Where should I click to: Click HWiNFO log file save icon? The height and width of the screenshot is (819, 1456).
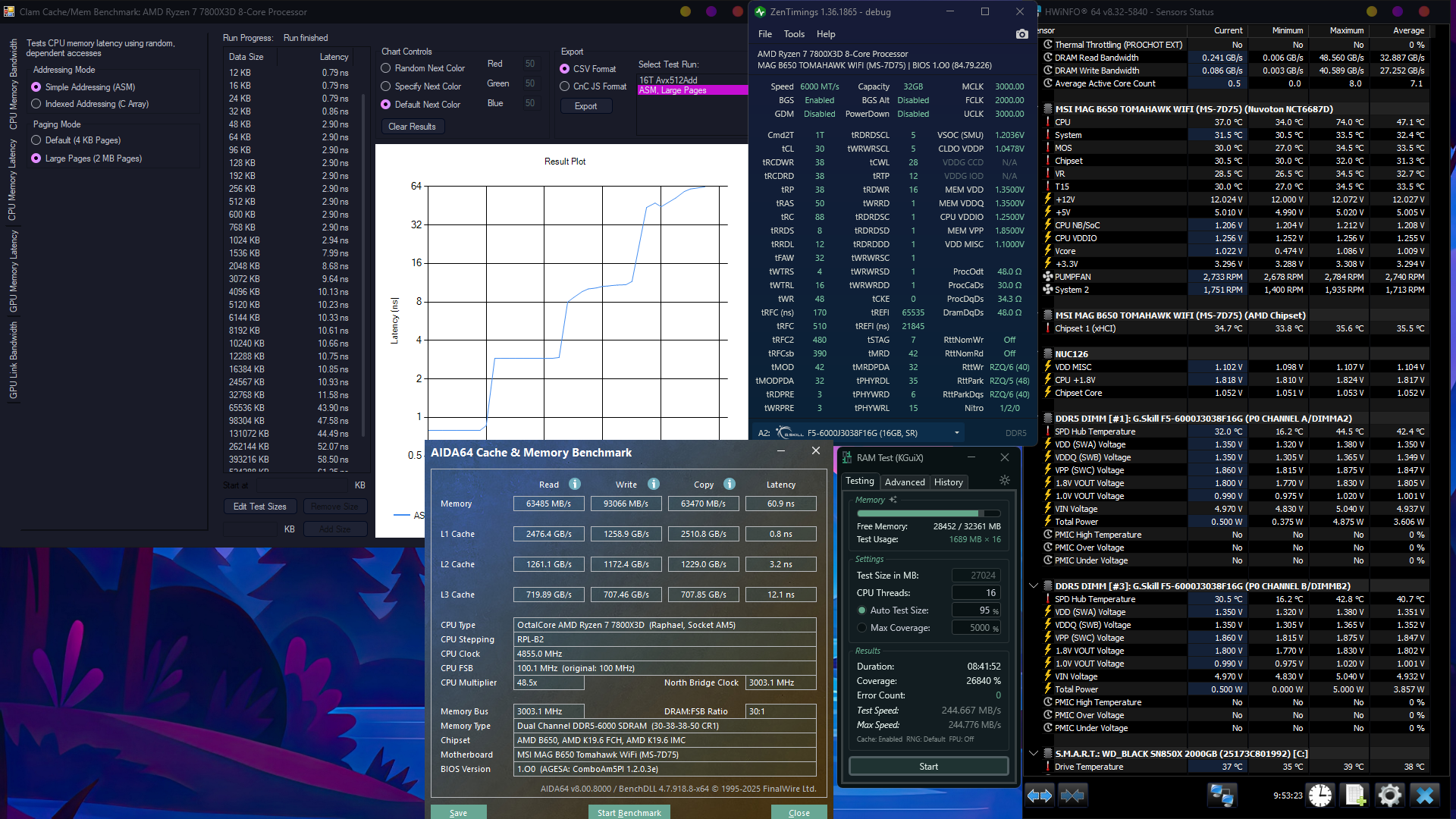pyautogui.click(x=1355, y=795)
